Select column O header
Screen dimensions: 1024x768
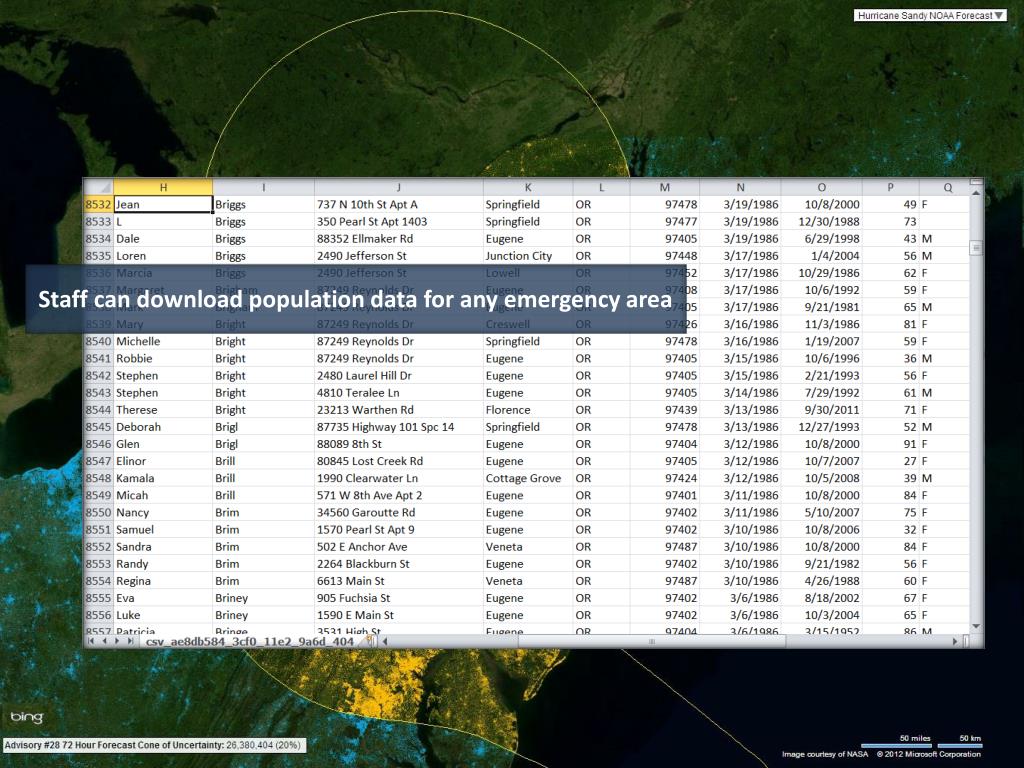821,187
